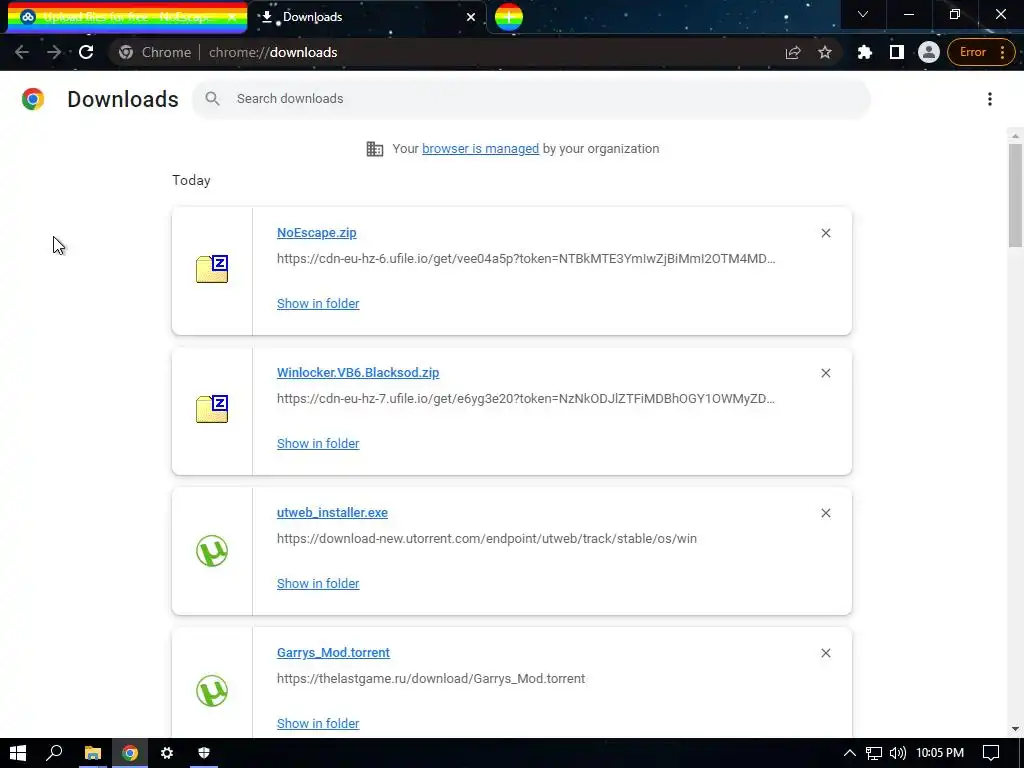Open Windows Security shield in taskbar
Screen dimensions: 1024x768
point(204,753)
